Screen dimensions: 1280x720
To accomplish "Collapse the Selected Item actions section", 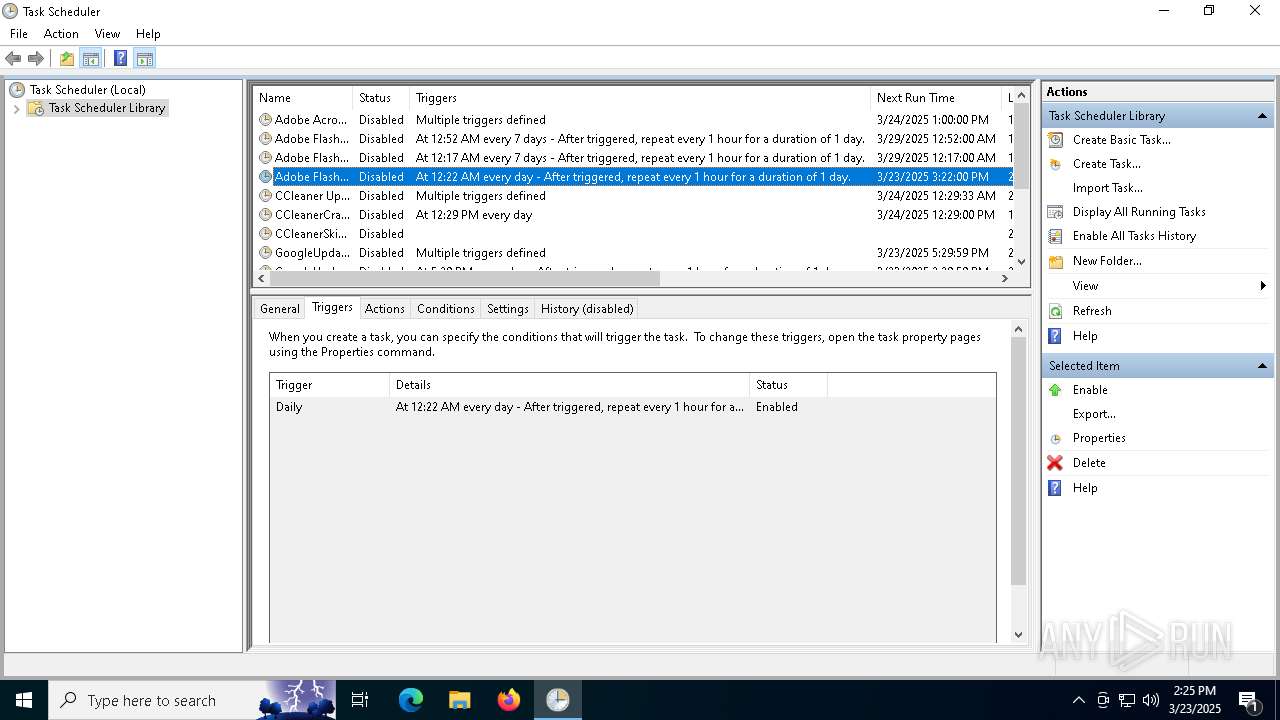I will 1262,366.
